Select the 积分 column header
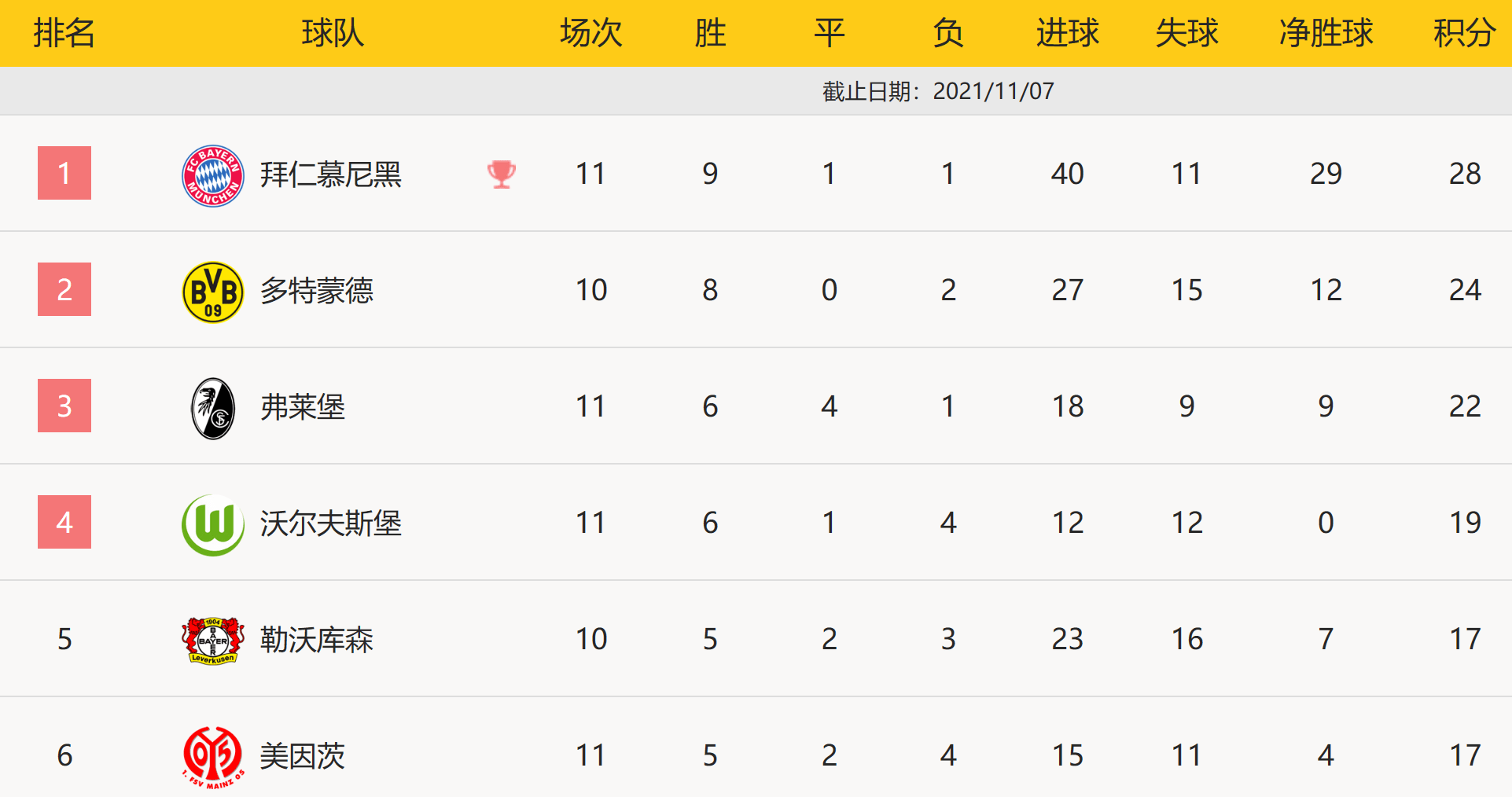Viewport: 1512px width, 797px height. [1464, 33]
